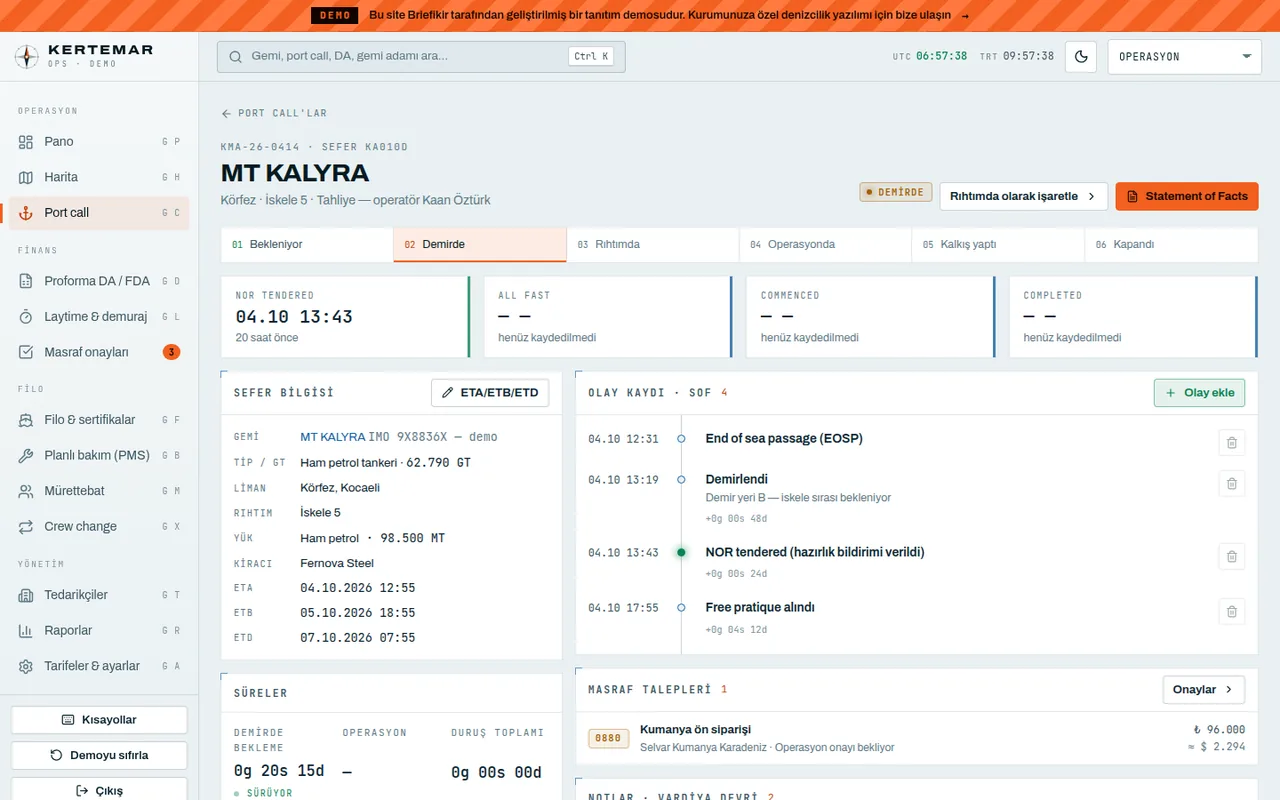Click the Çıkış logout button
Image resolution: width=1280 pixels, height=800 pixels.
(x=99, y=790)
